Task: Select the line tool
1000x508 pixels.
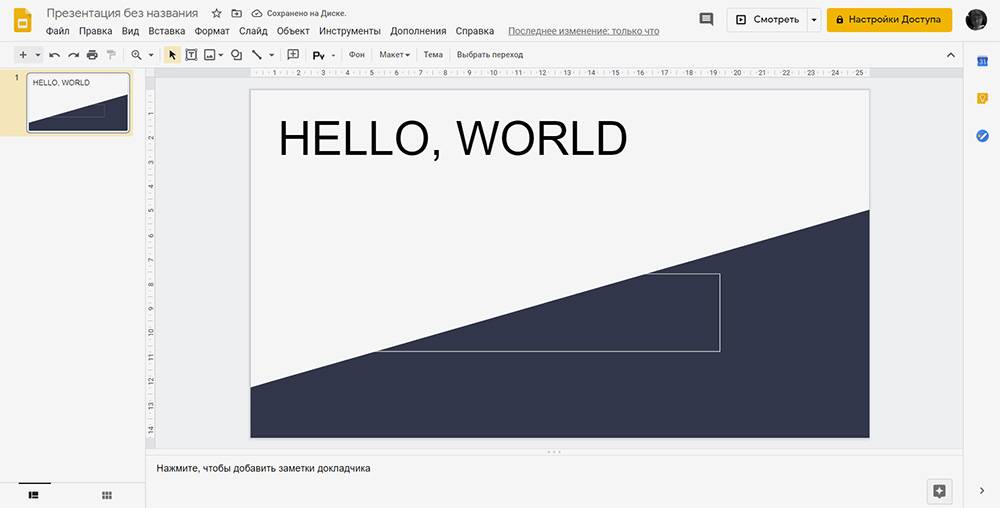Action: click(x=256, y=55)
